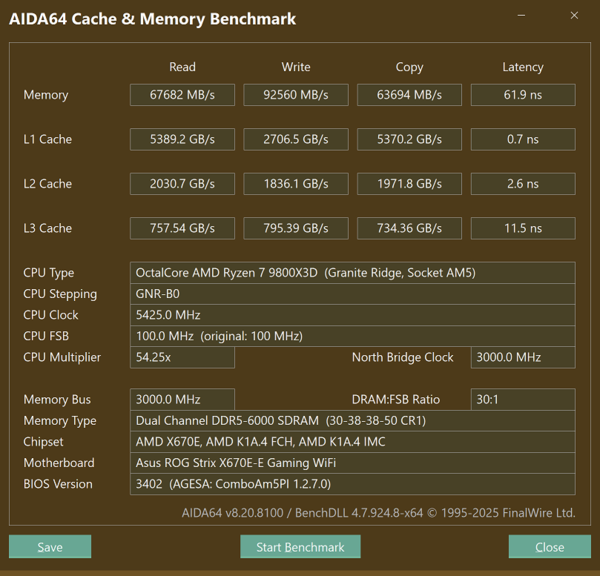Click the CPU Clock field 5425.0 MHz
The width and height of the screenshot is (600, 576).
pyautogui.click(x=353, y=315)
